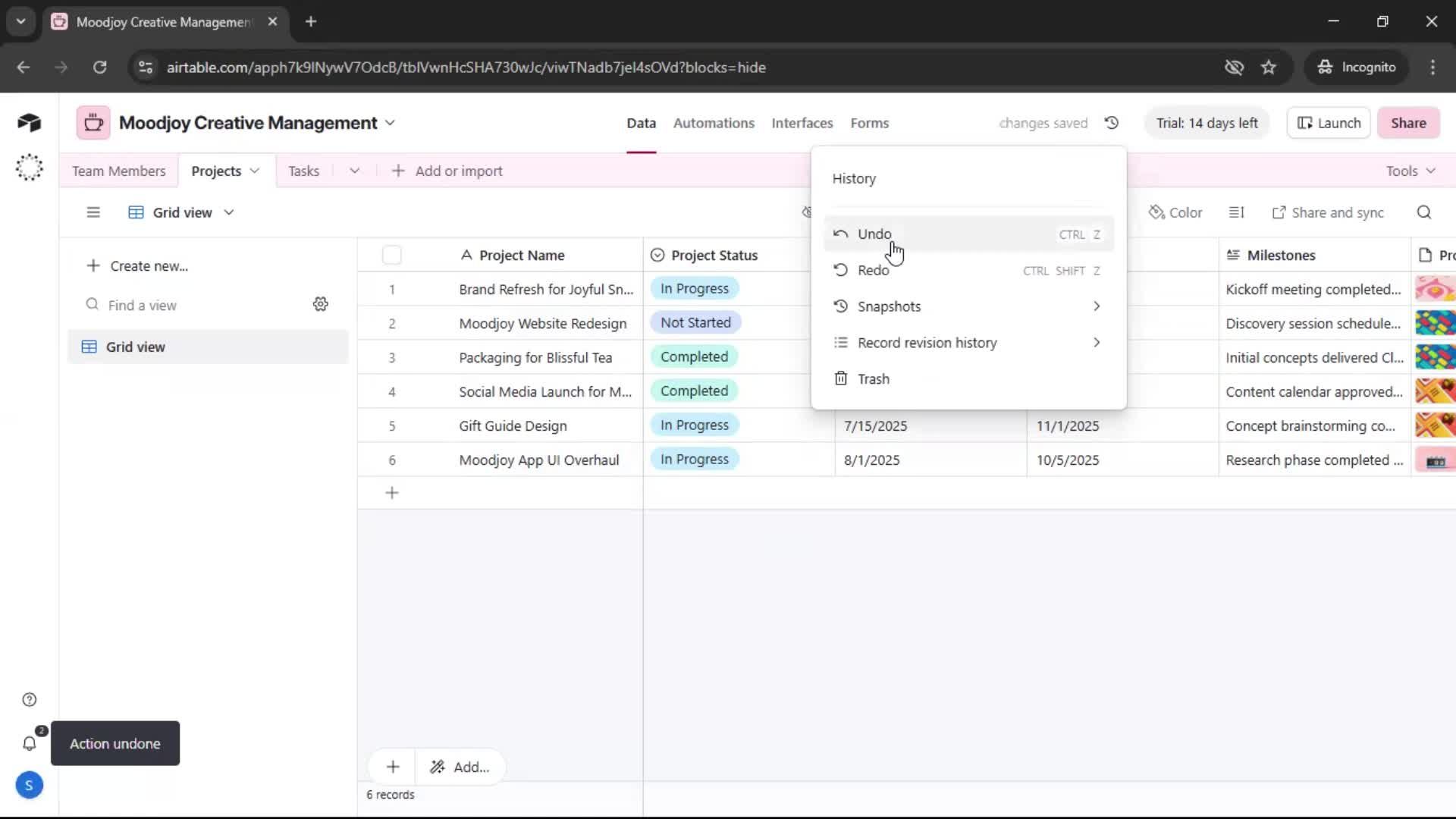Click the Launch button
The height and width of the screenshot is (819, 1456).
1329,123
